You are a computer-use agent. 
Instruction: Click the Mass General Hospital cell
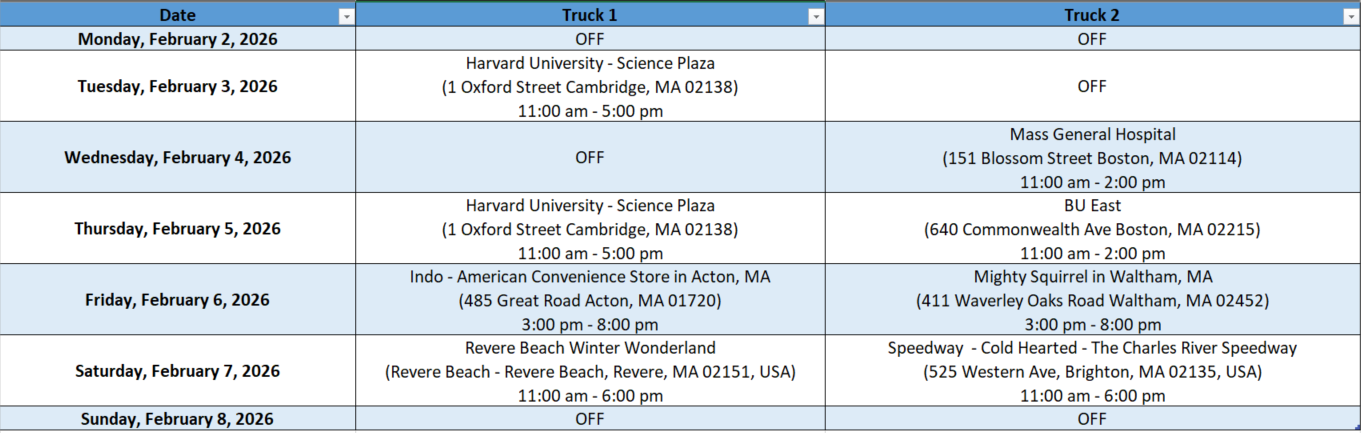pyautogui.click(x=1092, y=157)
